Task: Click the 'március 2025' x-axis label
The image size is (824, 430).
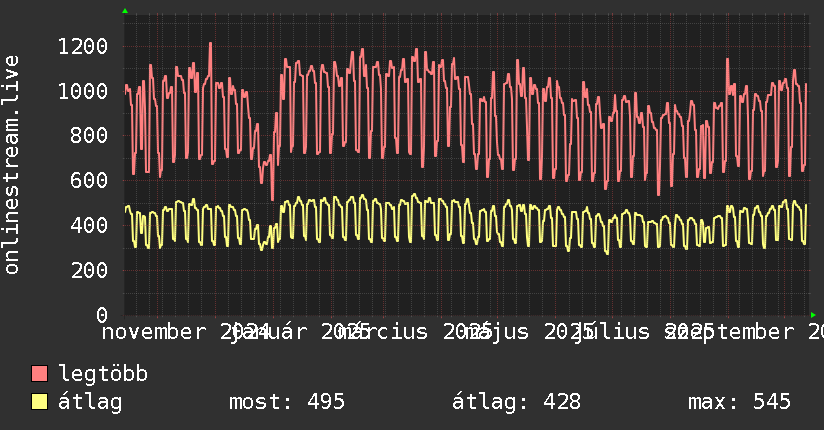Action: point(415,332)
